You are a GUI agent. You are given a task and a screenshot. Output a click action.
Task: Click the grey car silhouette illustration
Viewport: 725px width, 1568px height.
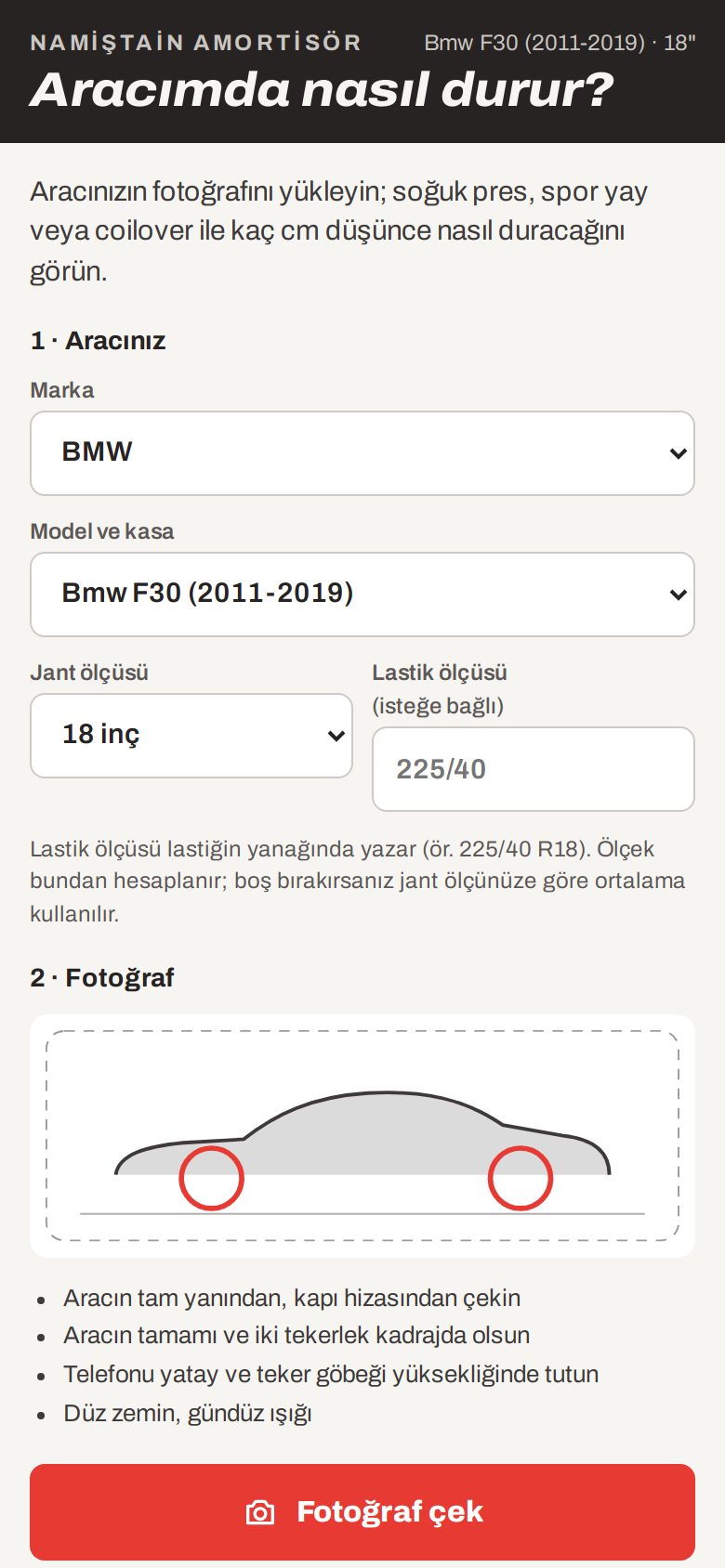(x=362, y=1135)
